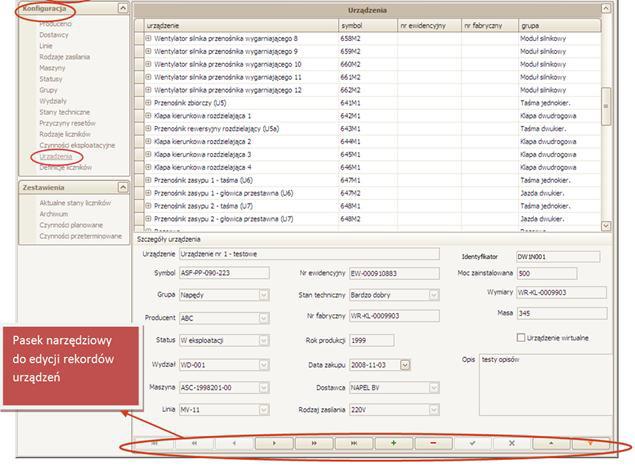Click the Urządzenie name input field
The height and width of the screenshot is (465, 635).
pos(309,254)
